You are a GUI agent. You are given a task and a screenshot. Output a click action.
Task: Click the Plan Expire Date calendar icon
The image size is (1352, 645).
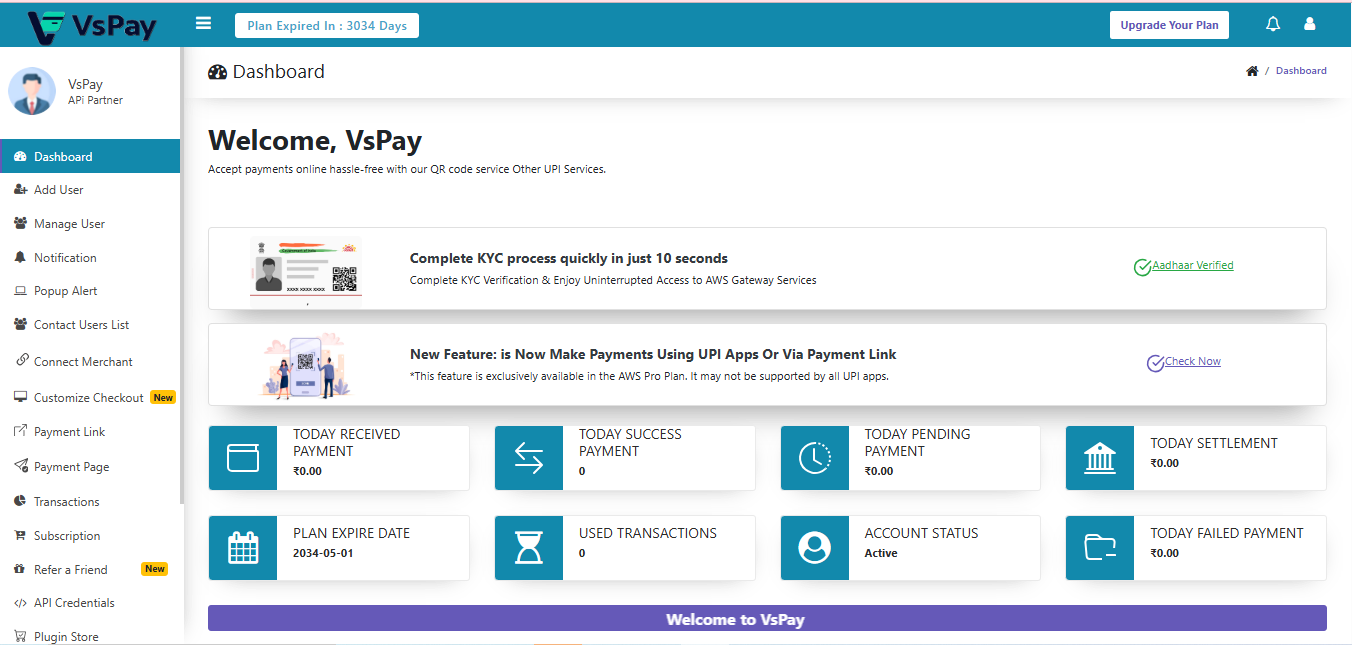pyautogui.click(x=243, y=548)
